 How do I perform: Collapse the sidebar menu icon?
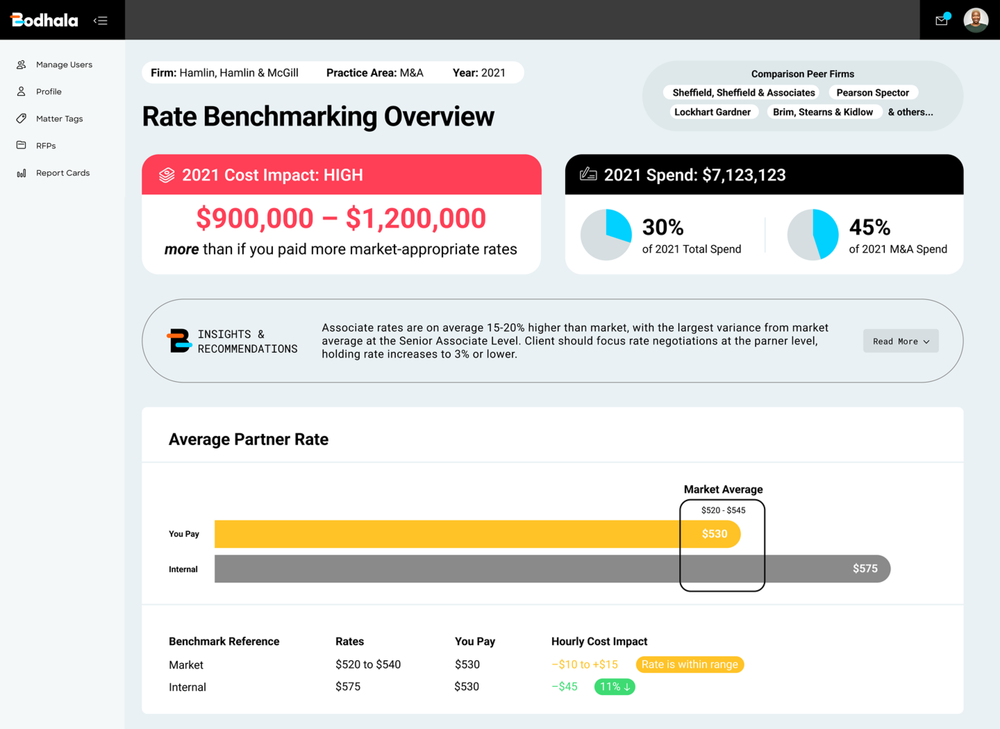click(x=100, y=20)
